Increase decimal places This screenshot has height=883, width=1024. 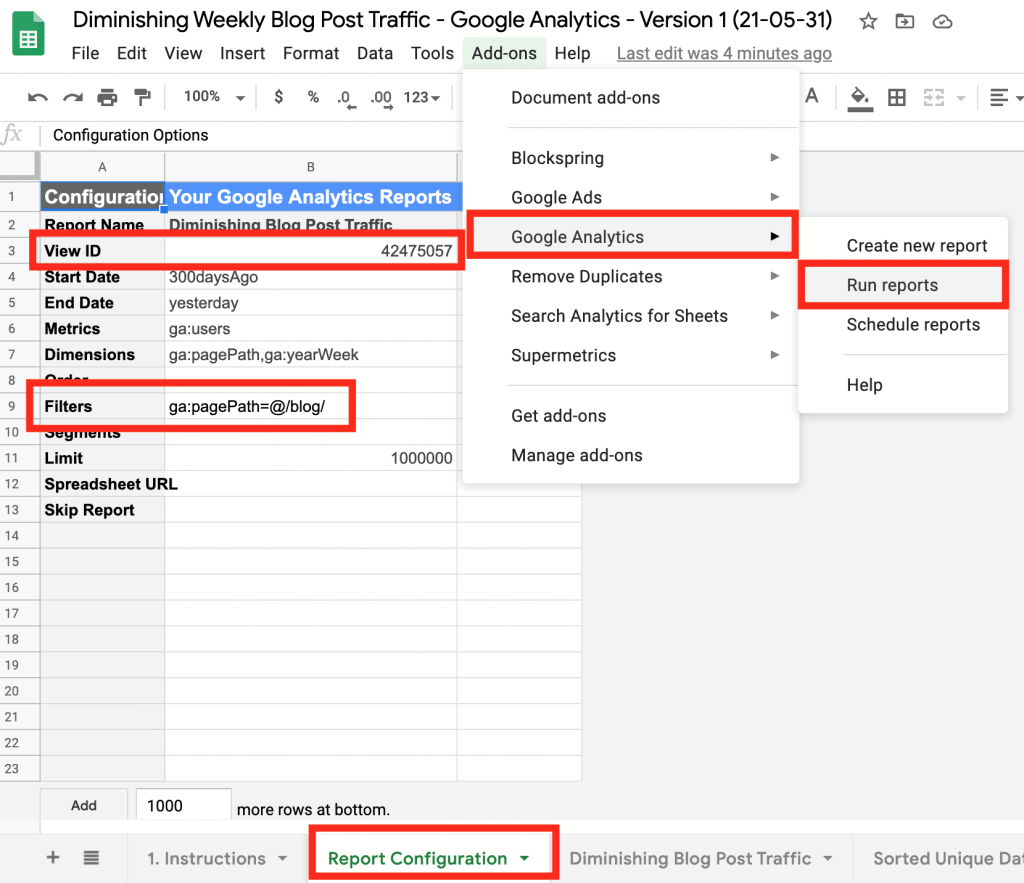pos(381,99)
